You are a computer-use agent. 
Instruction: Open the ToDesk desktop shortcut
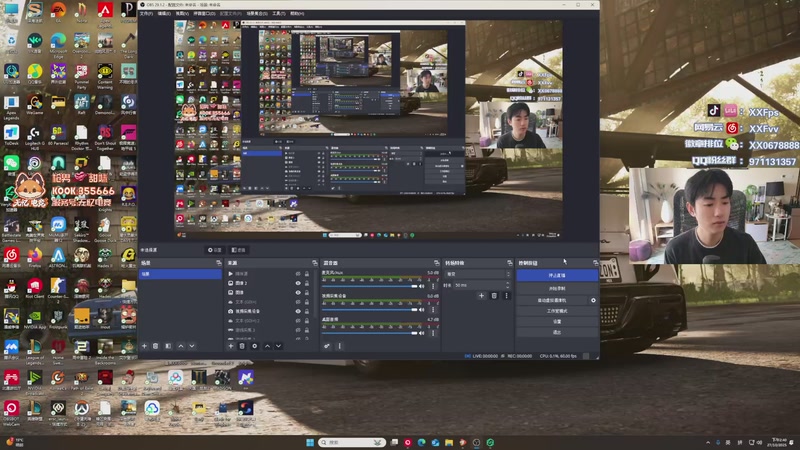tap(11, 135)
